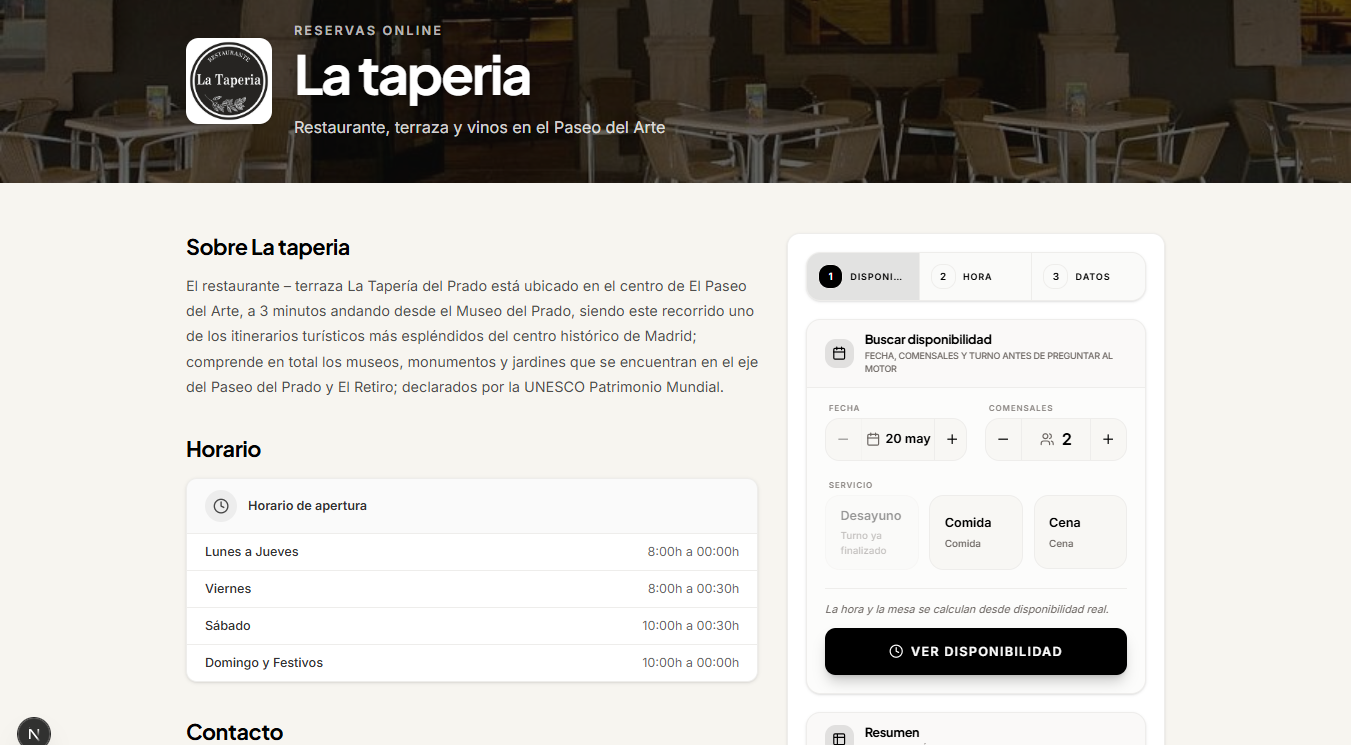Image resolution: width=1351 pixels, height=745 pixels.
Task: Click the Domingo y Festivos row
Action: click(x=472, y=663)
